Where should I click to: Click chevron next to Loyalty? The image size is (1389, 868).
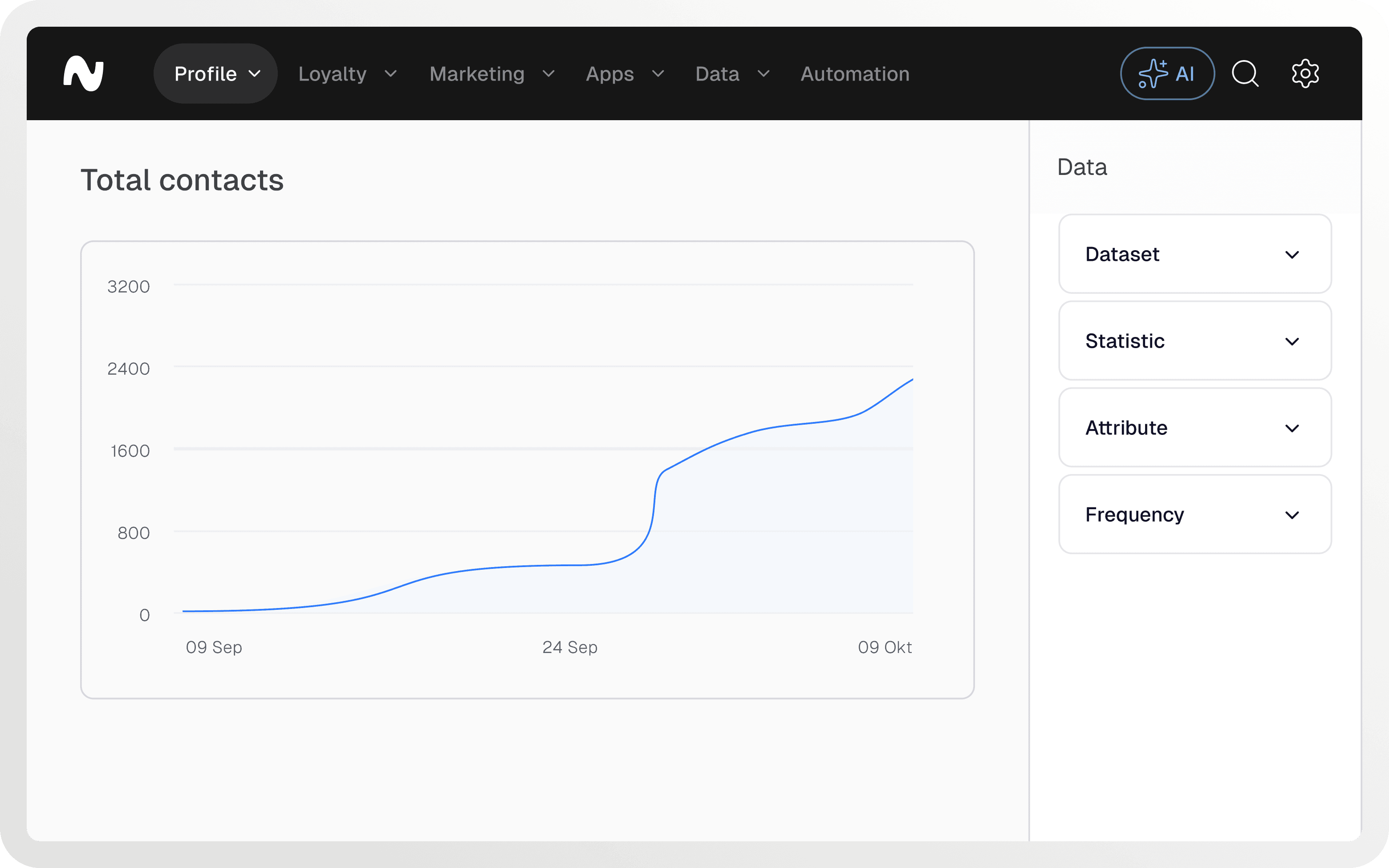pos(391,73)
